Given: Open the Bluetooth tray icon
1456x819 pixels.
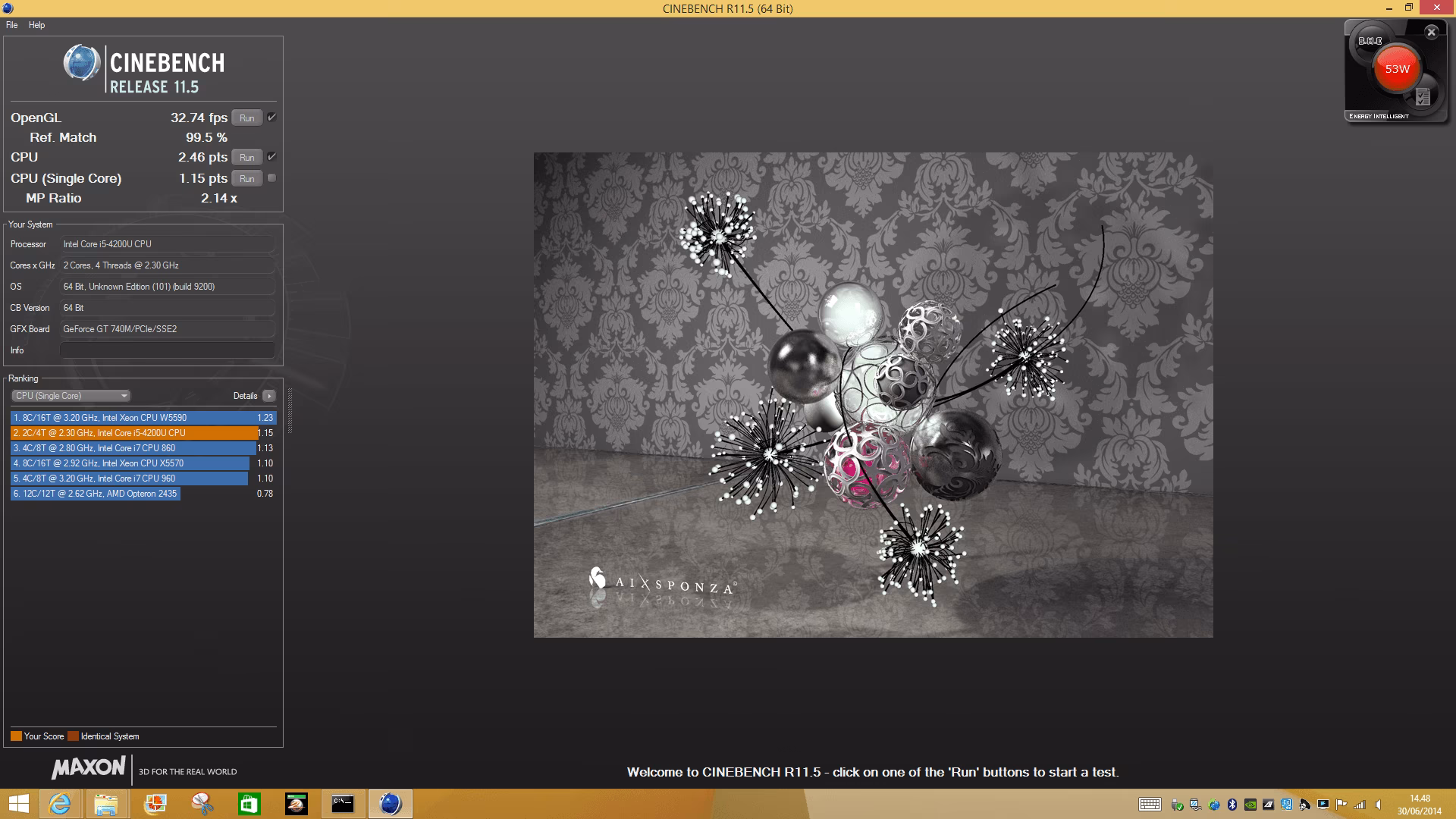Looking at the screenshot, I should (x=1232, y=805).
